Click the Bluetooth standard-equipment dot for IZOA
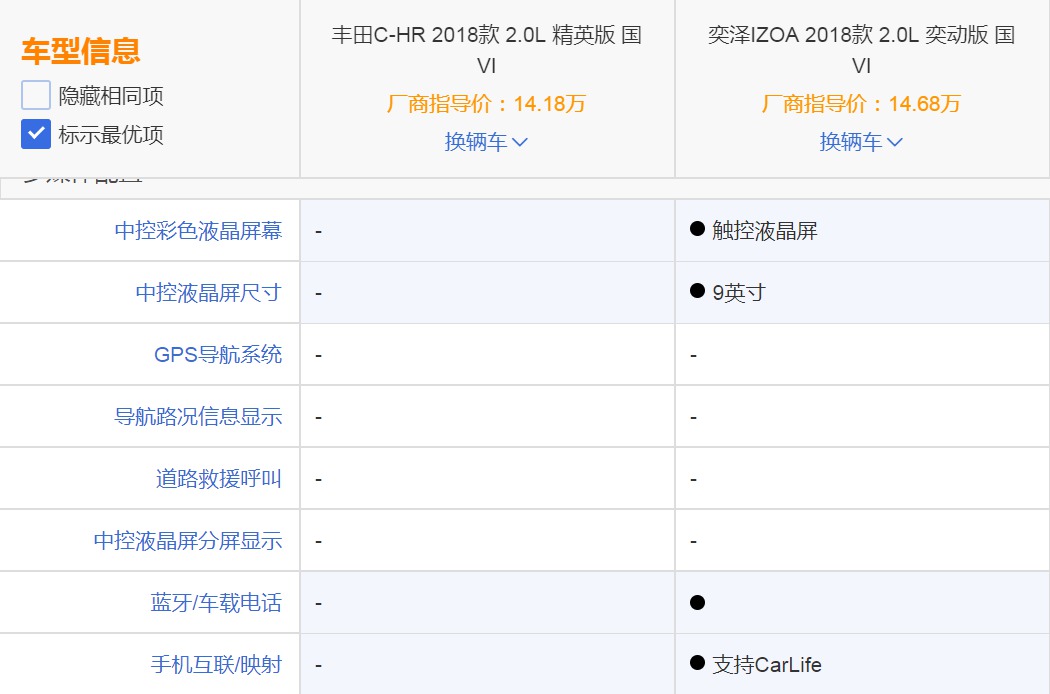 point(698,602)
